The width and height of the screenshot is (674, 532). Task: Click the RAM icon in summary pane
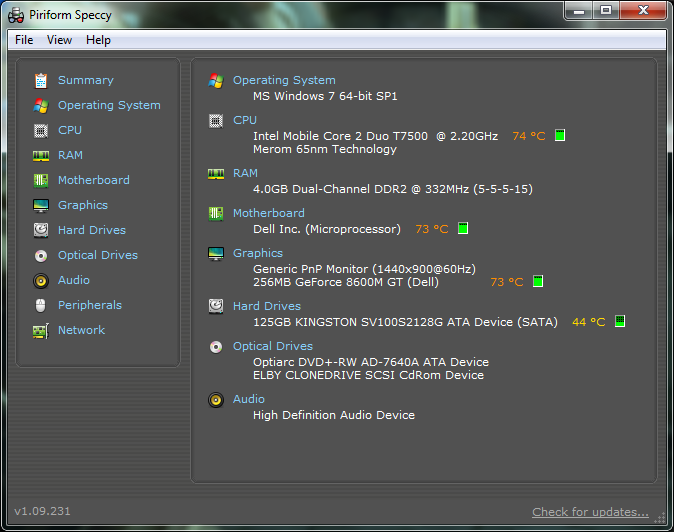click(216, 174)
